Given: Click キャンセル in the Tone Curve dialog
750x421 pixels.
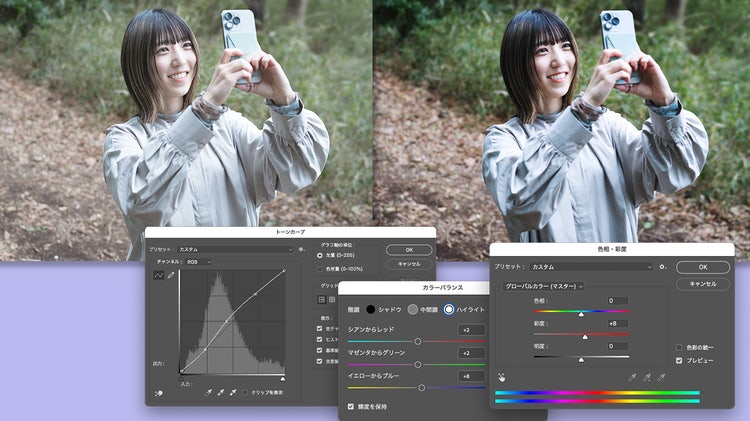Looking at the screenshot, I should click(x=409, y=264).
